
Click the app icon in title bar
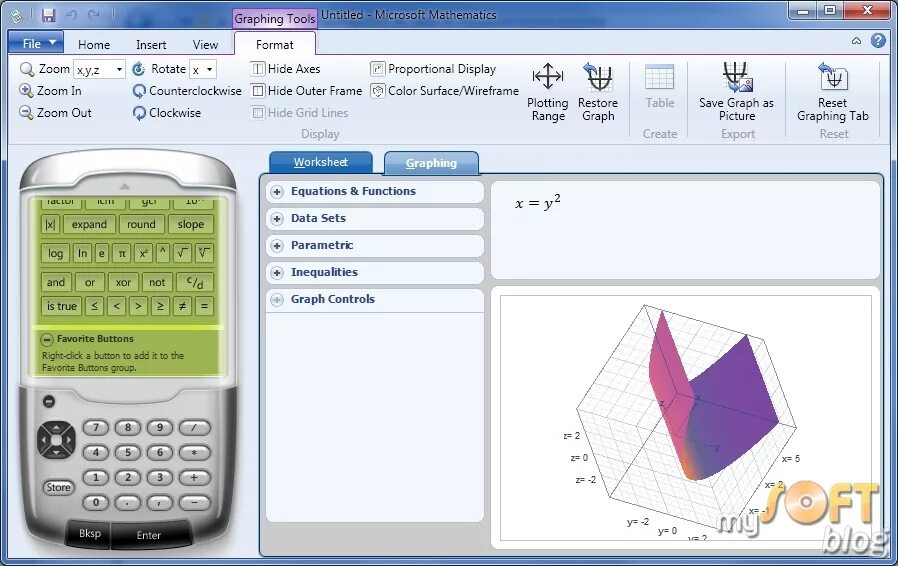pyautogui.click(x=17, y=16)
